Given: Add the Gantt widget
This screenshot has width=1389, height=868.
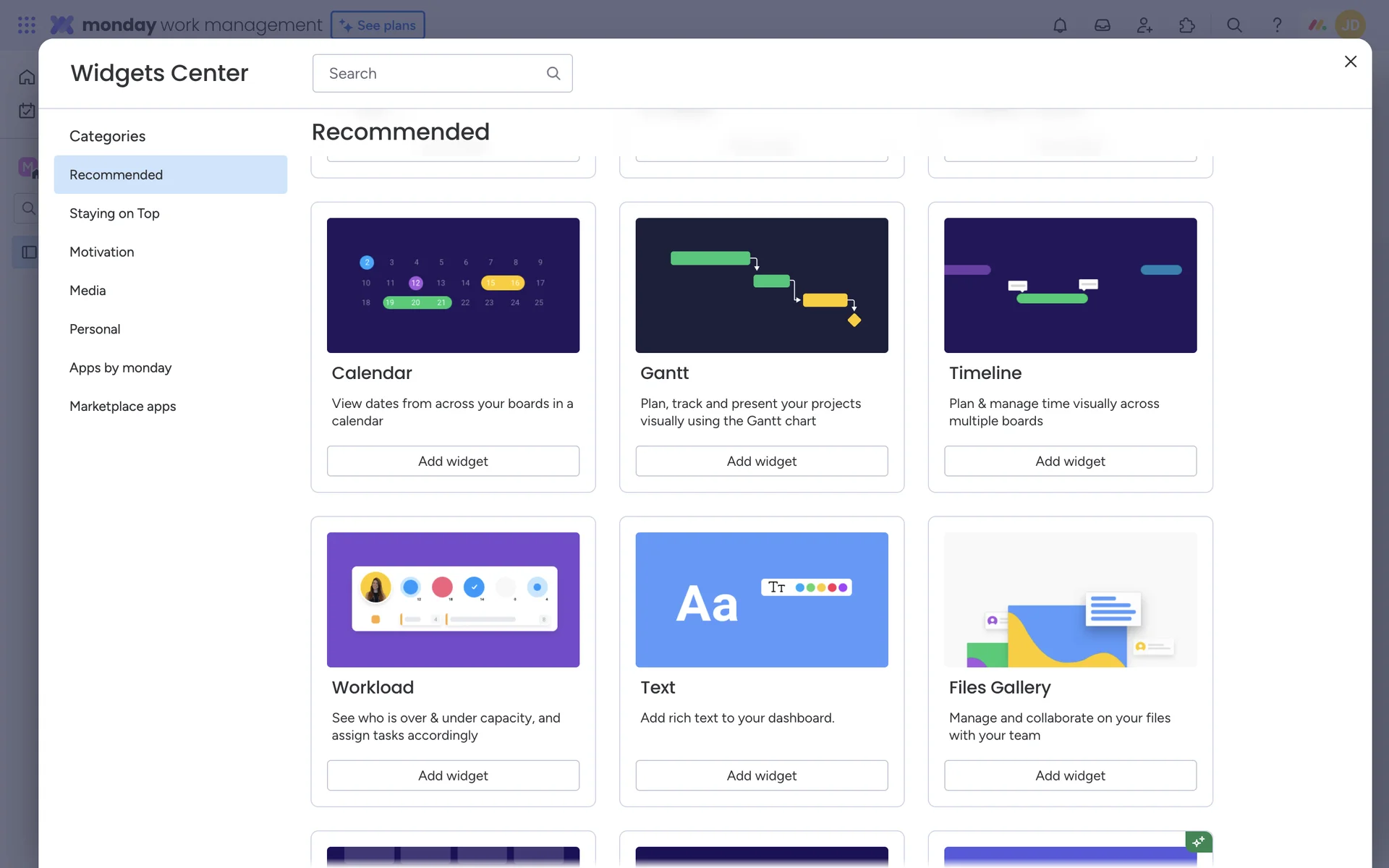Looking at the screenshot, I should click(x=761, y=461).
